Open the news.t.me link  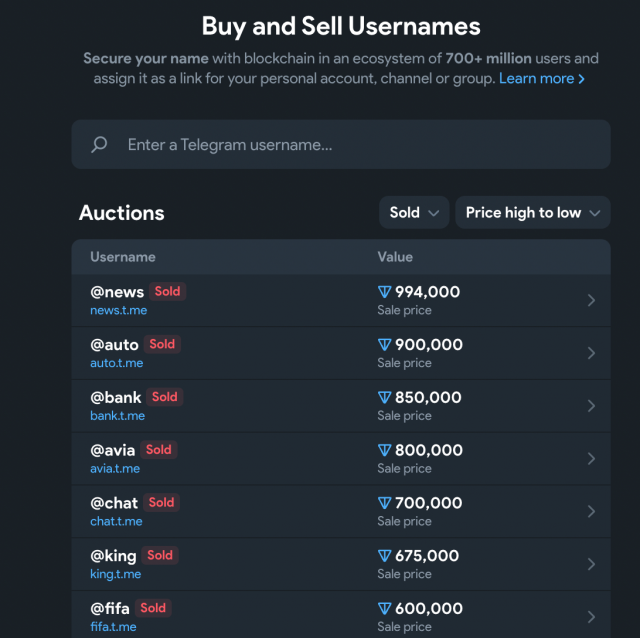pos(118,310)
